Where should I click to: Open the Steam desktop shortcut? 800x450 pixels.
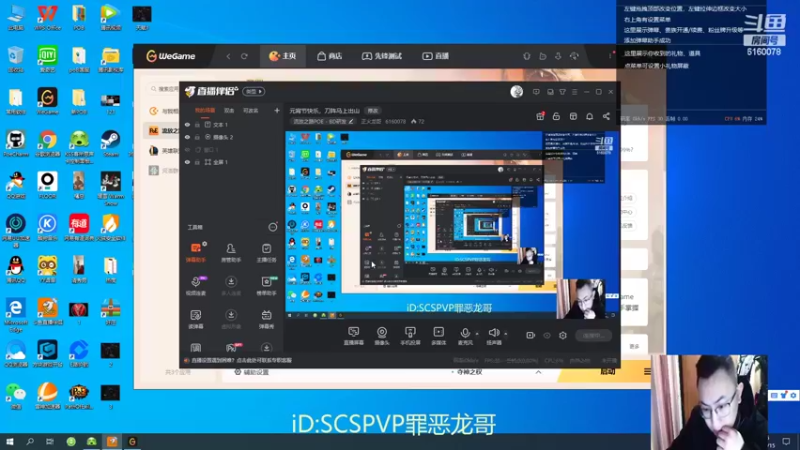pyautogui.click(x=110, y=143)
